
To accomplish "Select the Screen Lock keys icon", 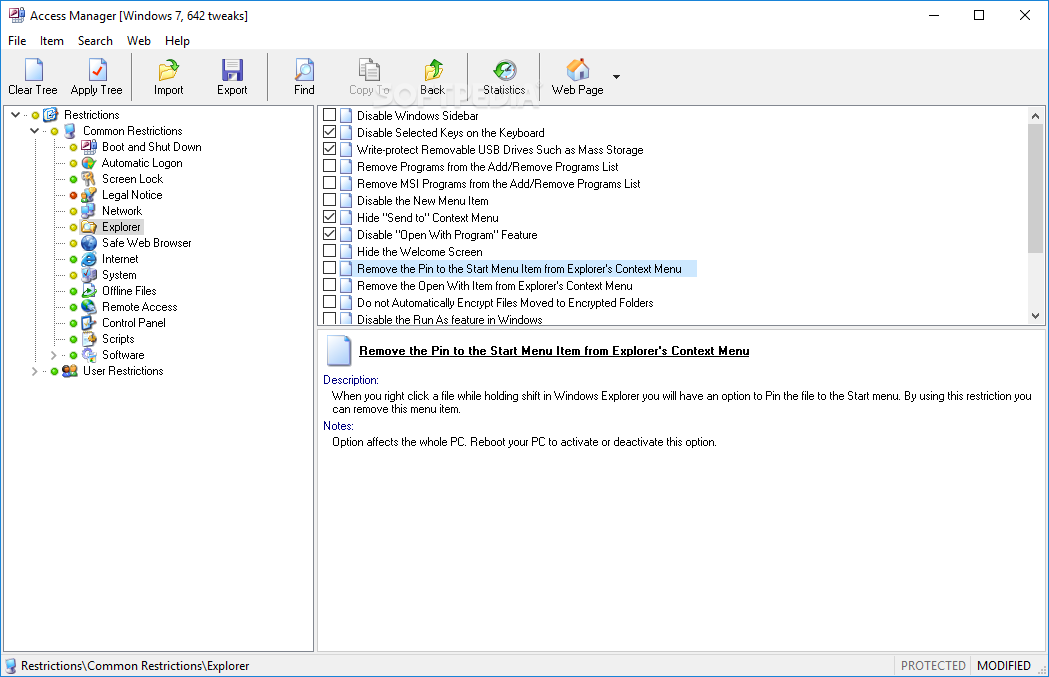I will (89, 179).
